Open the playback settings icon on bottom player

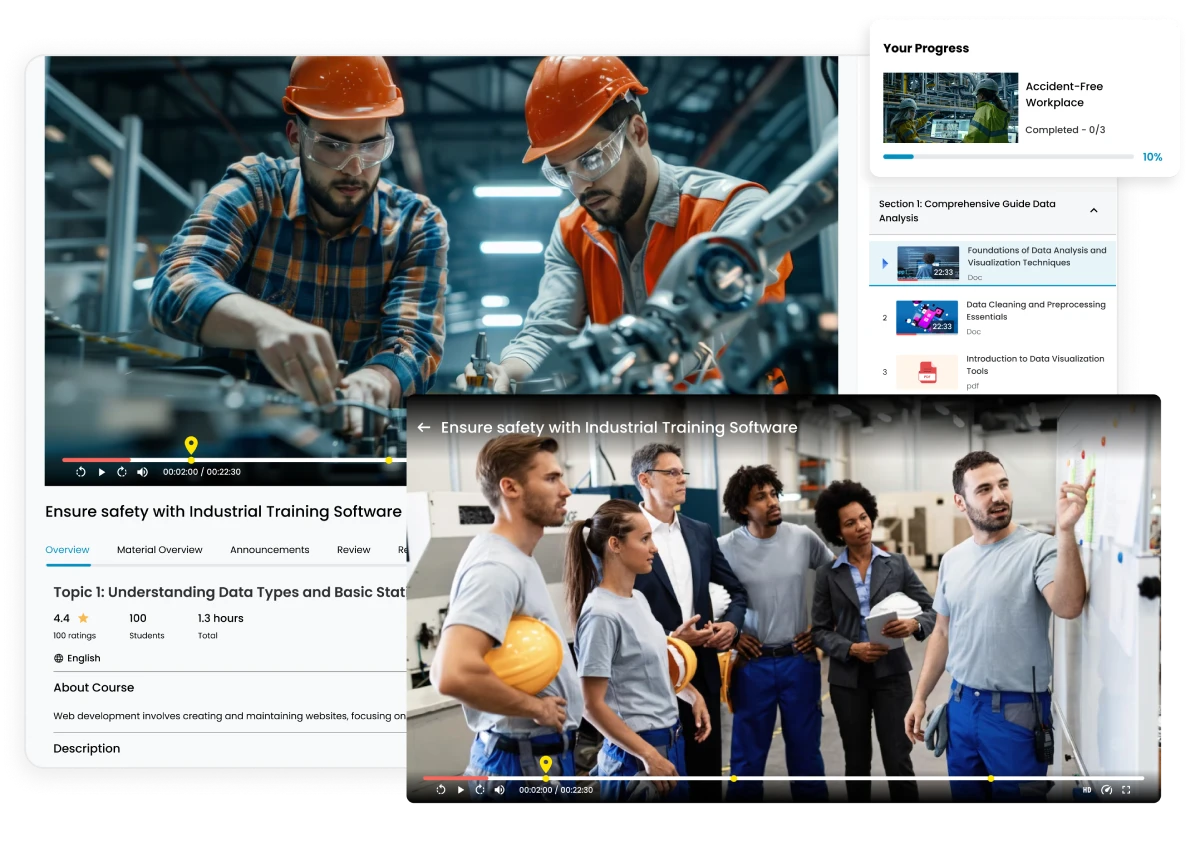click(1107, 789)
